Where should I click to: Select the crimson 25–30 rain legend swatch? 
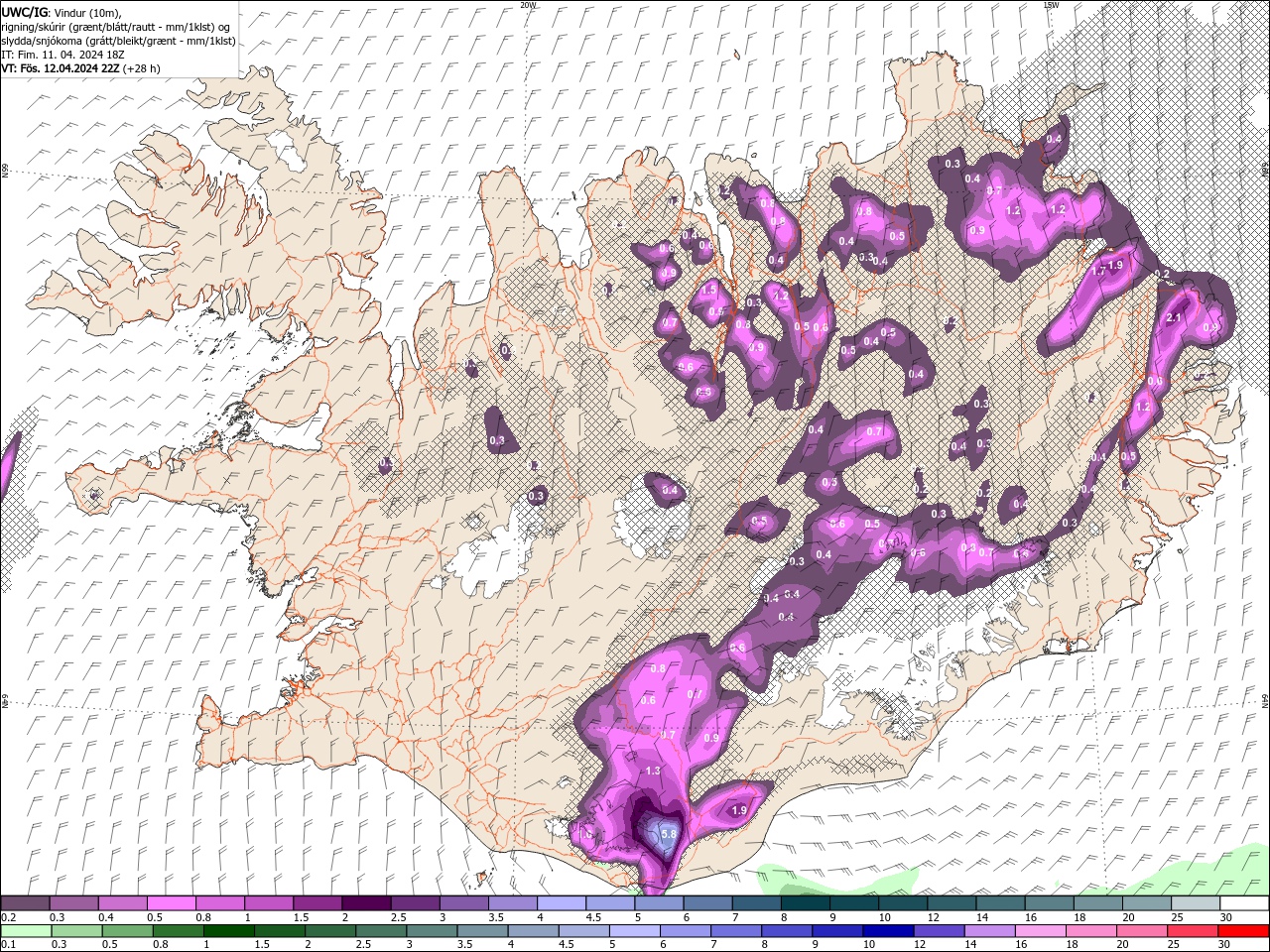[1193, 931]
